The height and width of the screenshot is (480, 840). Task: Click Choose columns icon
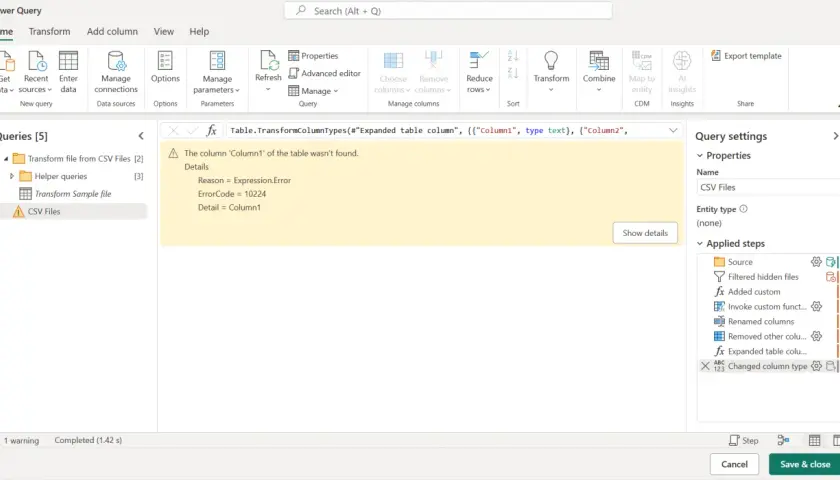(393, 61)
